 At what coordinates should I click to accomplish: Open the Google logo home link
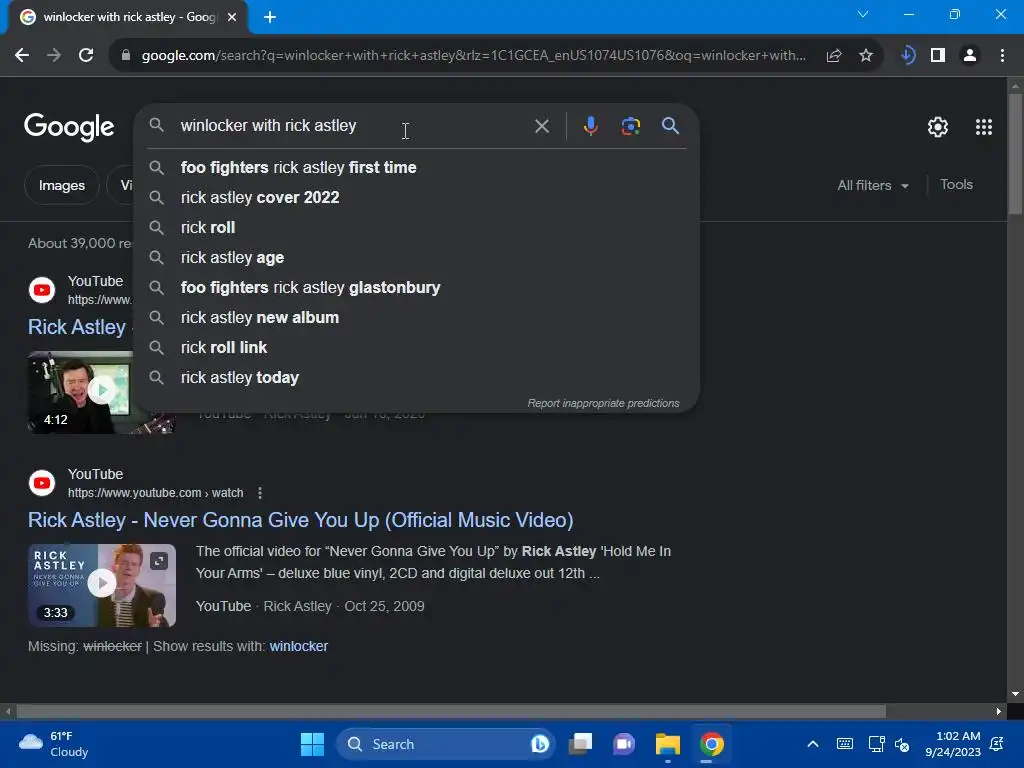coord(69,127)
